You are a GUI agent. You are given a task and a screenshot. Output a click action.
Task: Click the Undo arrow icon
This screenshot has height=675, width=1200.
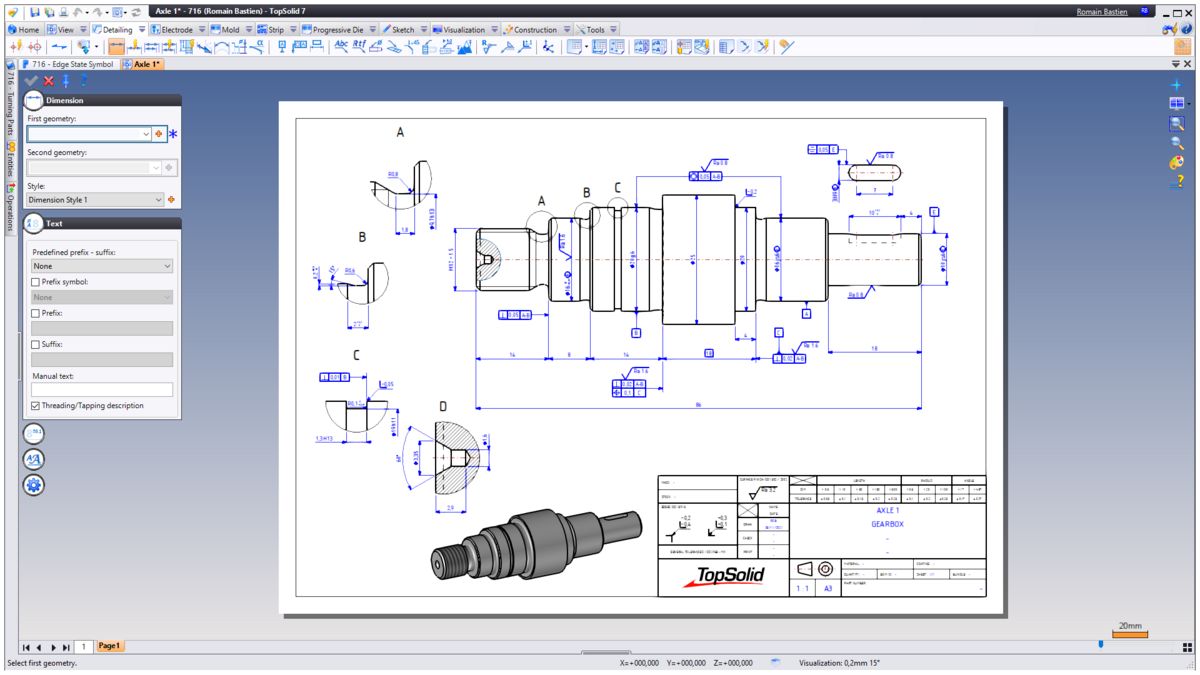(77, 12)
